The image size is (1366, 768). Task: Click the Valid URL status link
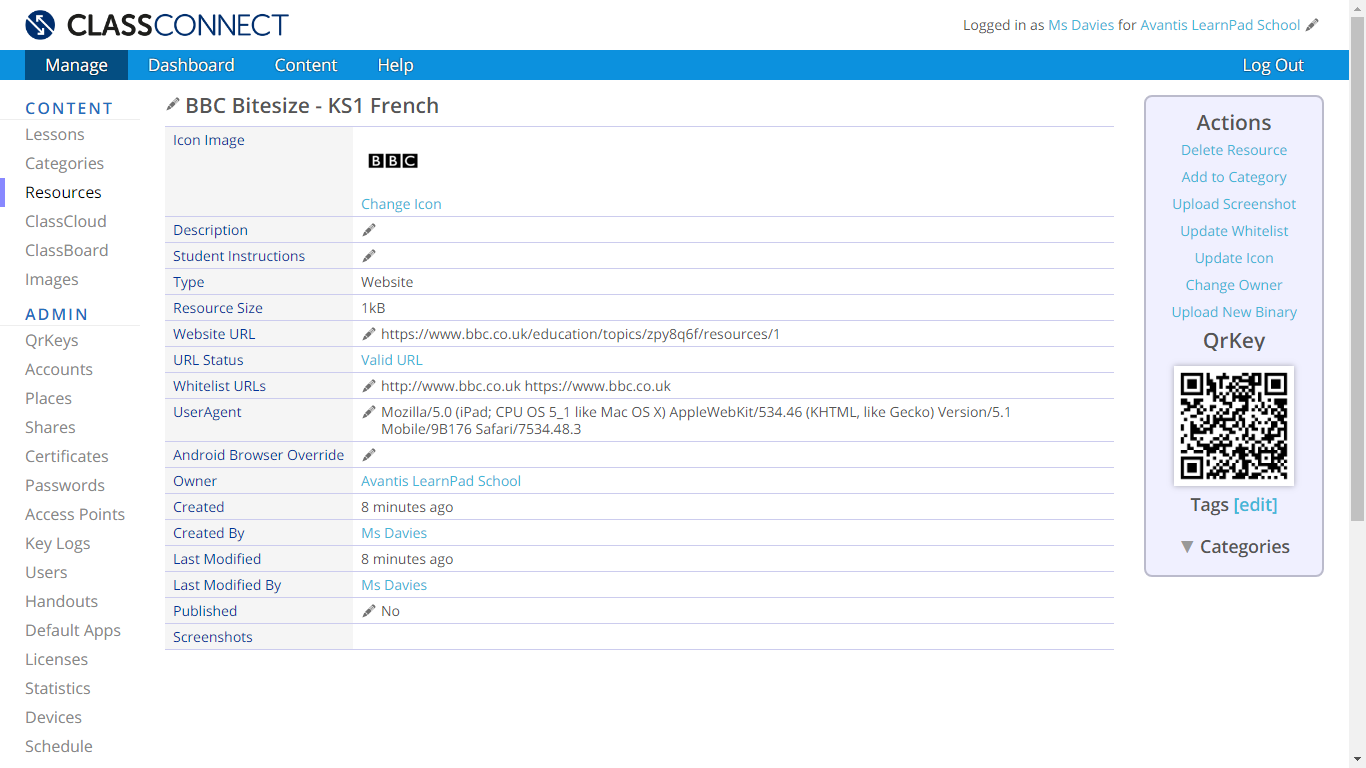(x=392, y=360)
